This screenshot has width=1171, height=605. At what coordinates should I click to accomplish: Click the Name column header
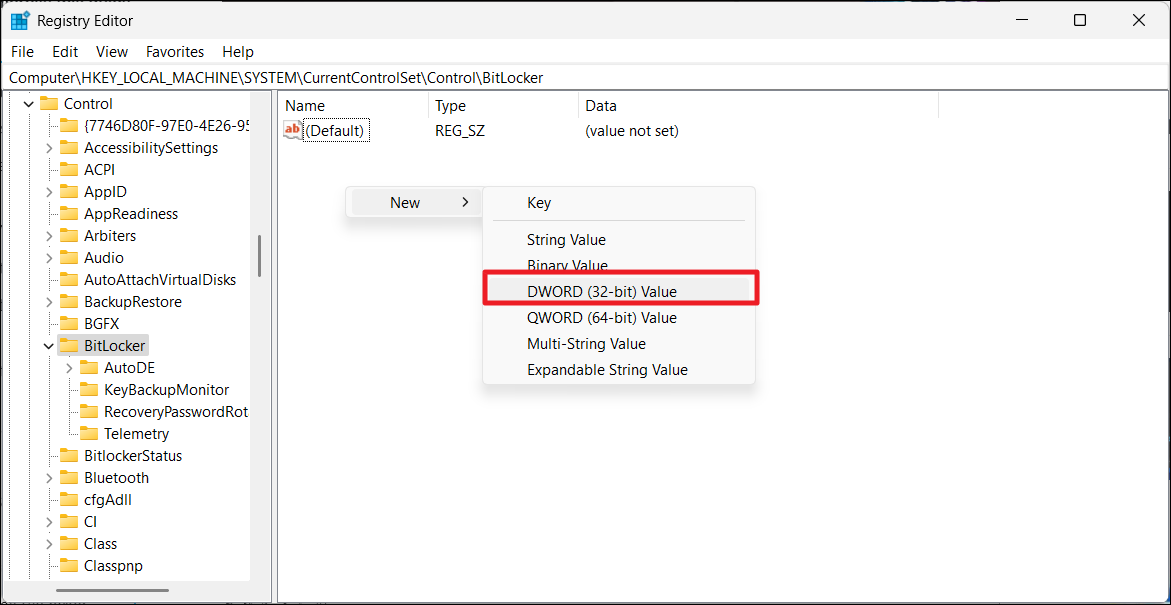pyautogui.click(x=353, y=106)
